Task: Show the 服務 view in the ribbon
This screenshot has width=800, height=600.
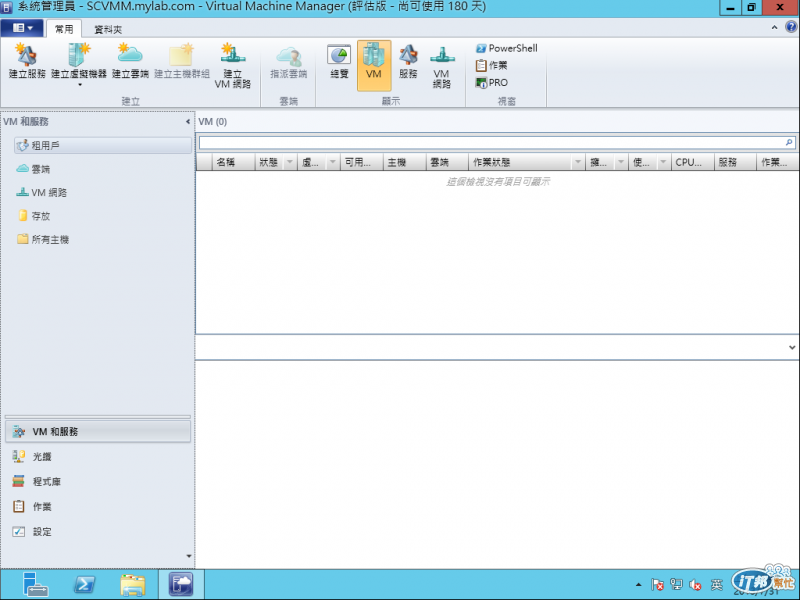Action: [408, 61]
